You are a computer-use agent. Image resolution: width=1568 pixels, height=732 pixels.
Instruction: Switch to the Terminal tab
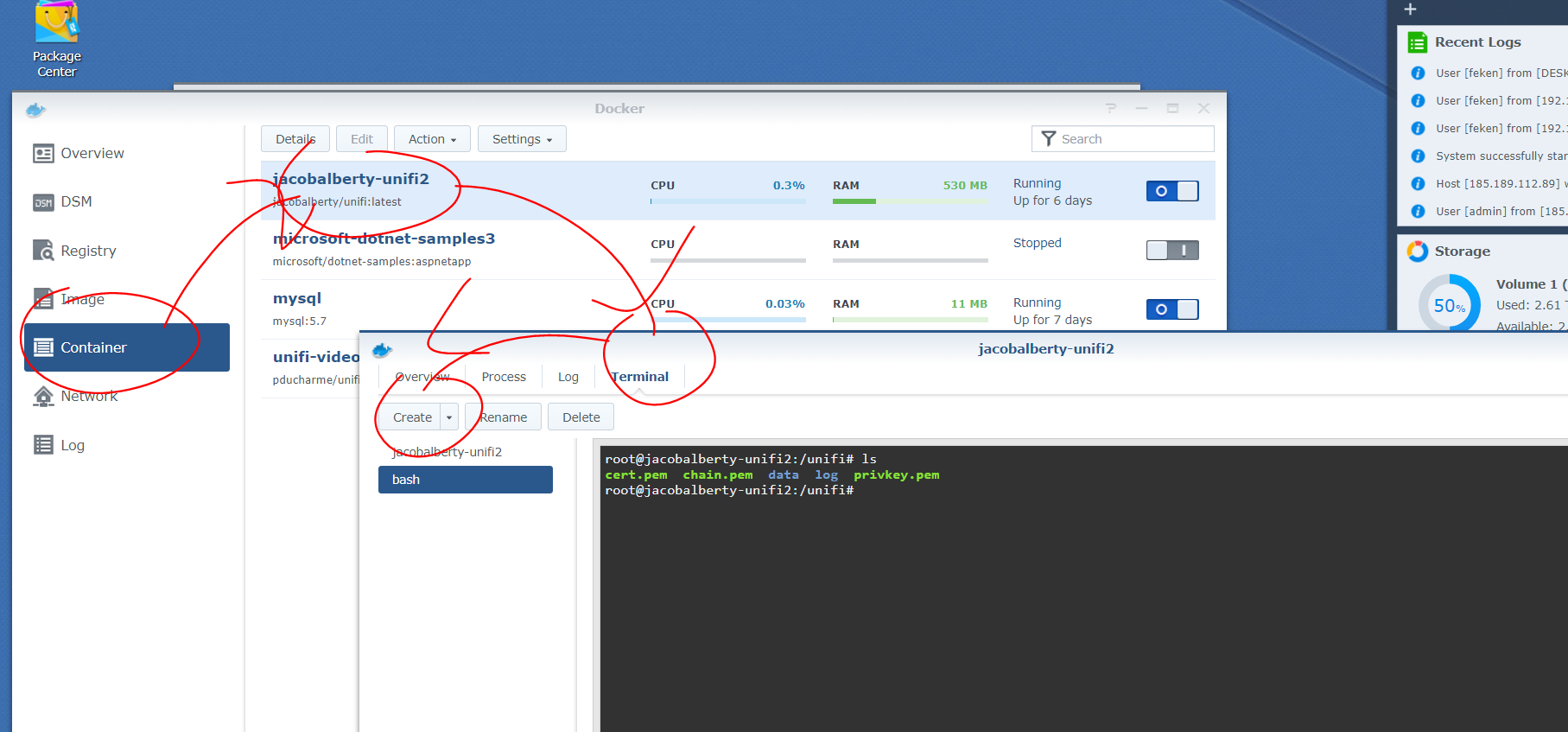pos(640,377)
